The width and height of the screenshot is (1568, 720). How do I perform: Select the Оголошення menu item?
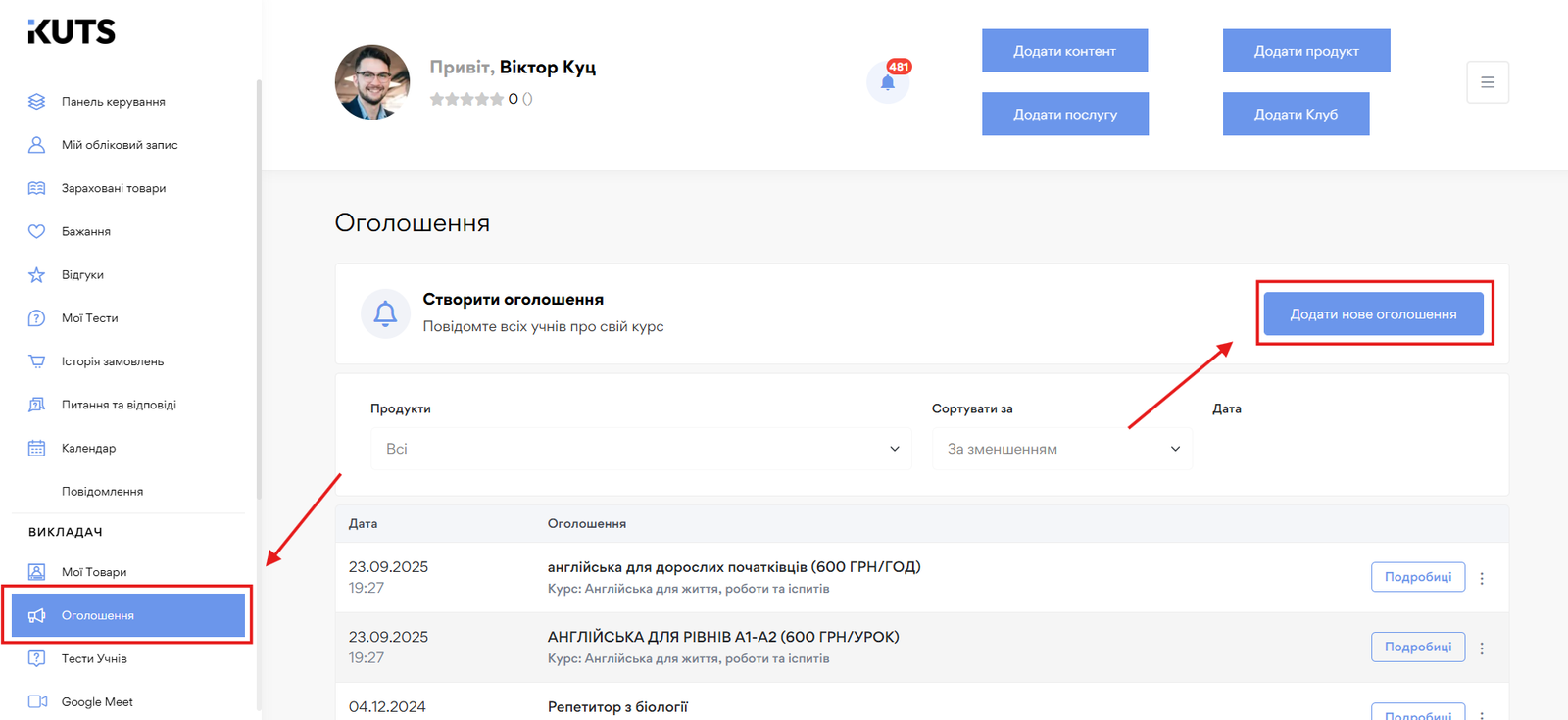(128, 615)
